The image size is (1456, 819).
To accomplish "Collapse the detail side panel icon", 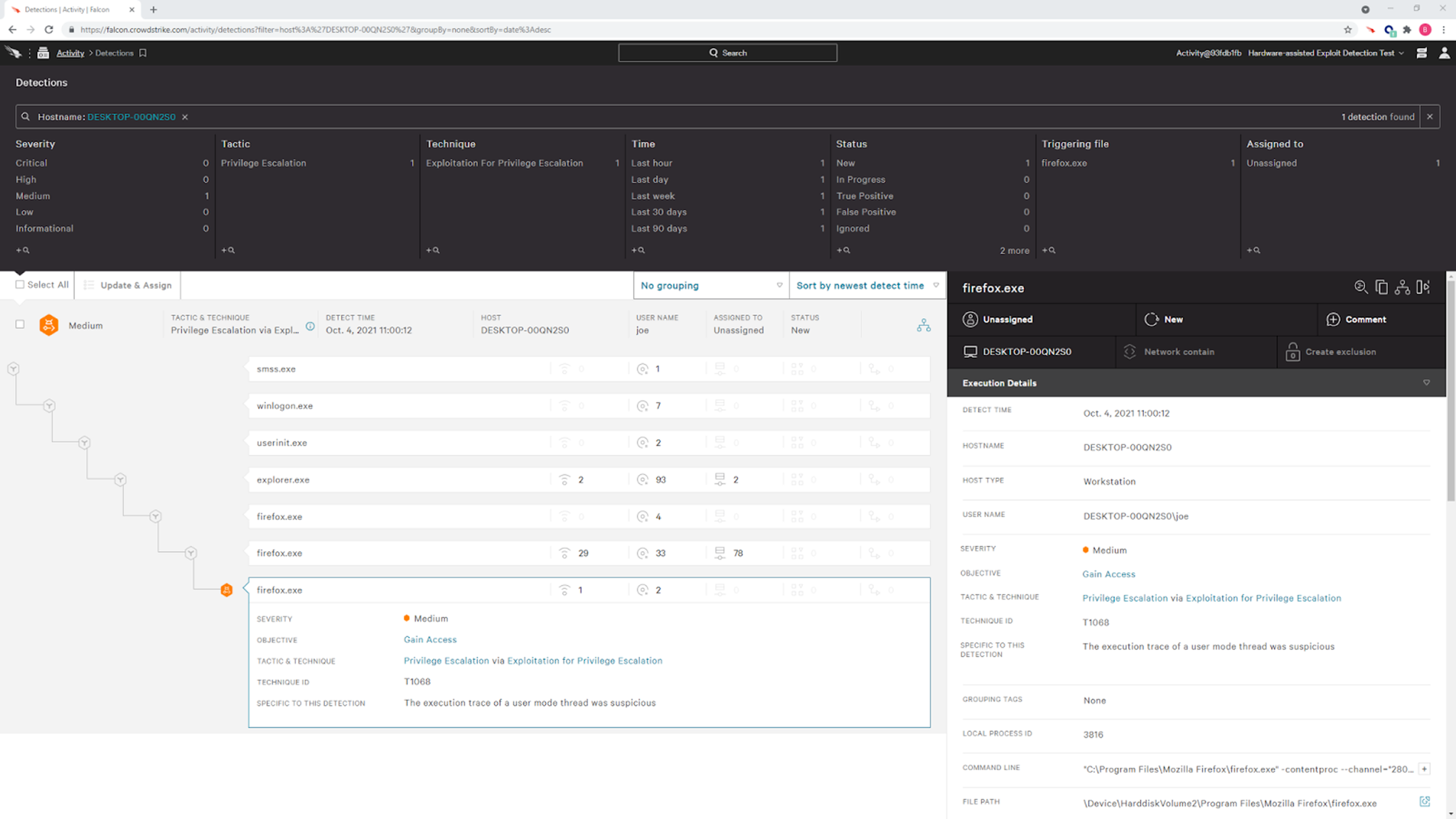I will coord(1423,287).
